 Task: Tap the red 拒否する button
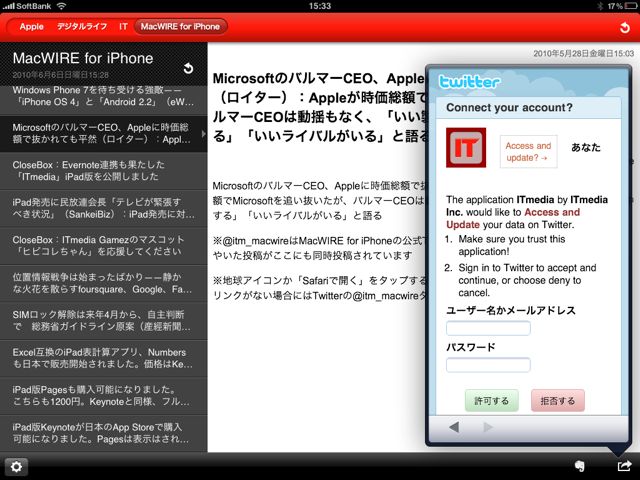click(558, 400)
